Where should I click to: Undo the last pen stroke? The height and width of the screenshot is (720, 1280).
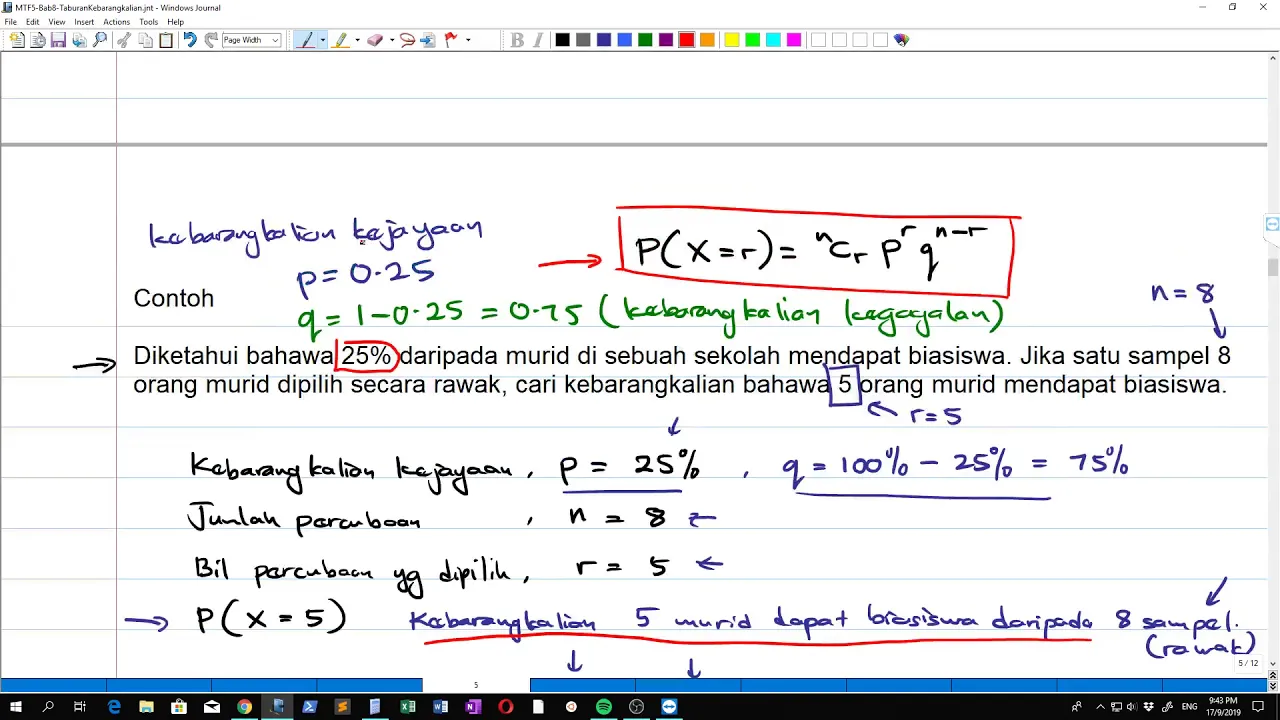click(x=190, y=40)
